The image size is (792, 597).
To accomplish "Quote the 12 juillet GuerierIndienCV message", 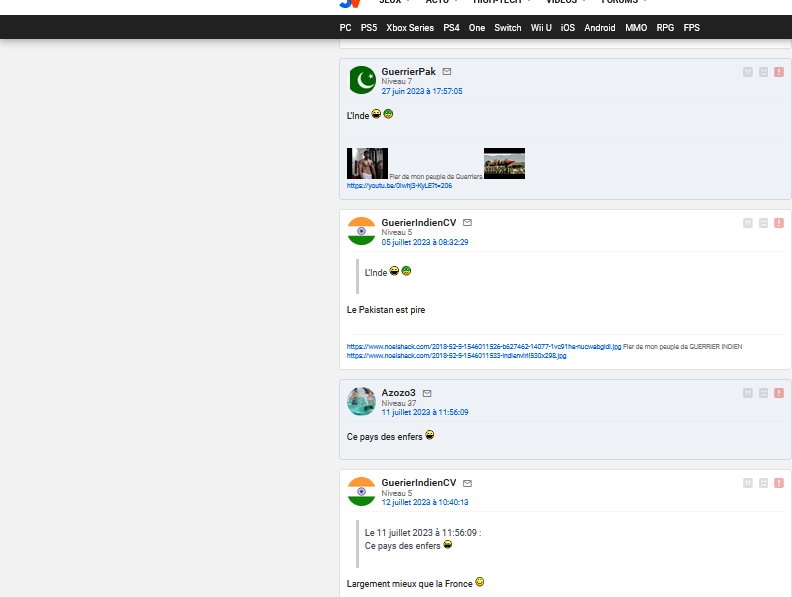I will 748,483.
